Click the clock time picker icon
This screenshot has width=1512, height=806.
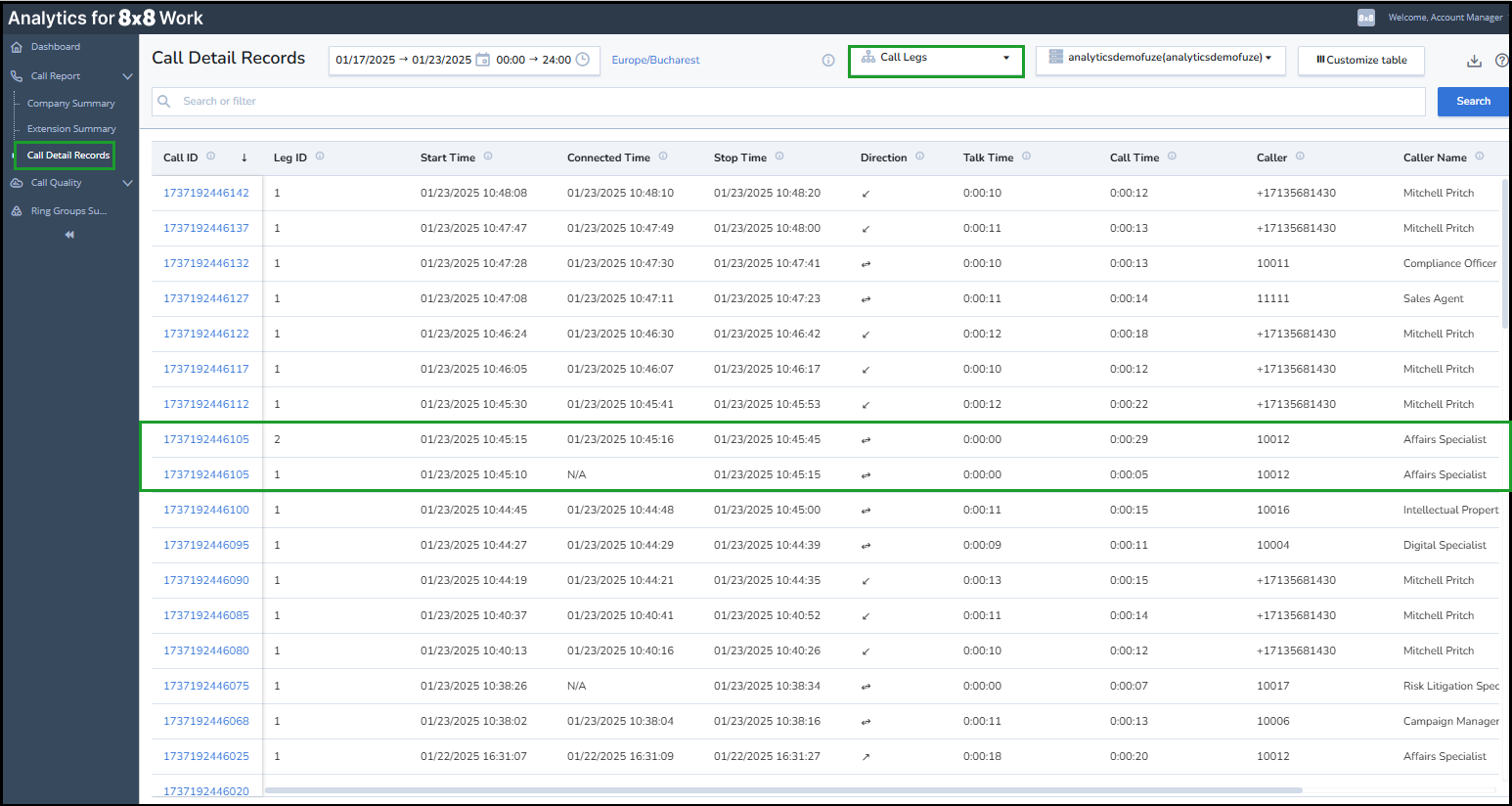click(x=583, y=60)
